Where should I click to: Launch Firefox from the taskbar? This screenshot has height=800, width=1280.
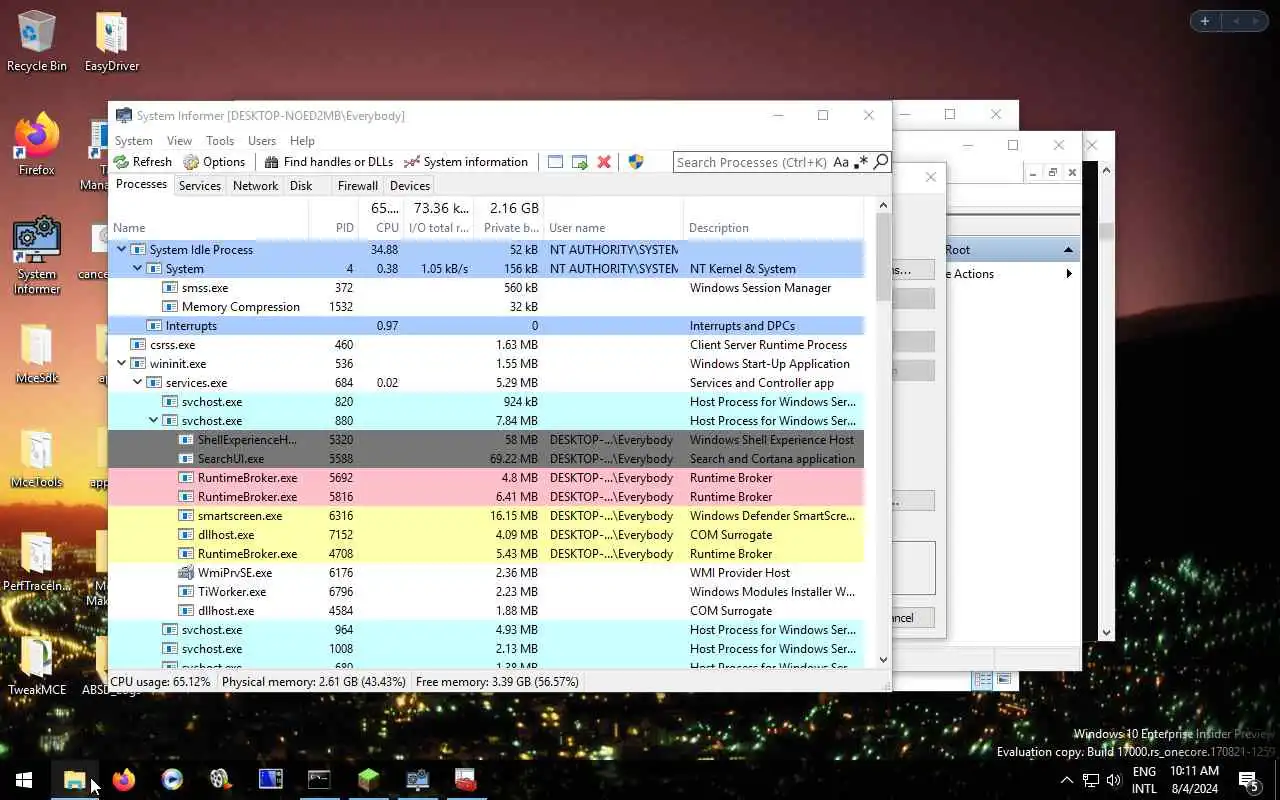123,780
